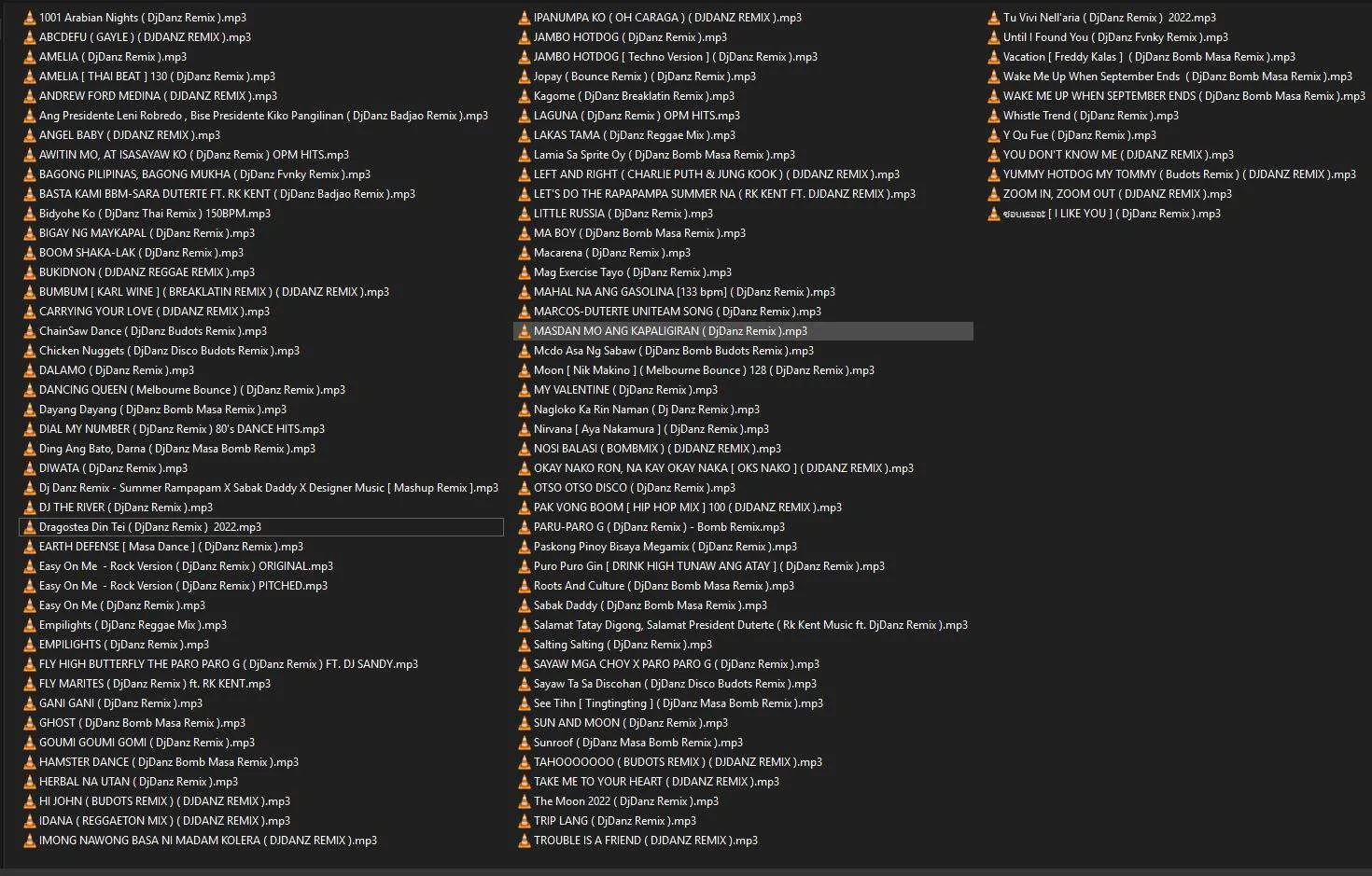Click VLC icon for DIWATA file
Screen dimensions: 1372x876
point(30,468)
